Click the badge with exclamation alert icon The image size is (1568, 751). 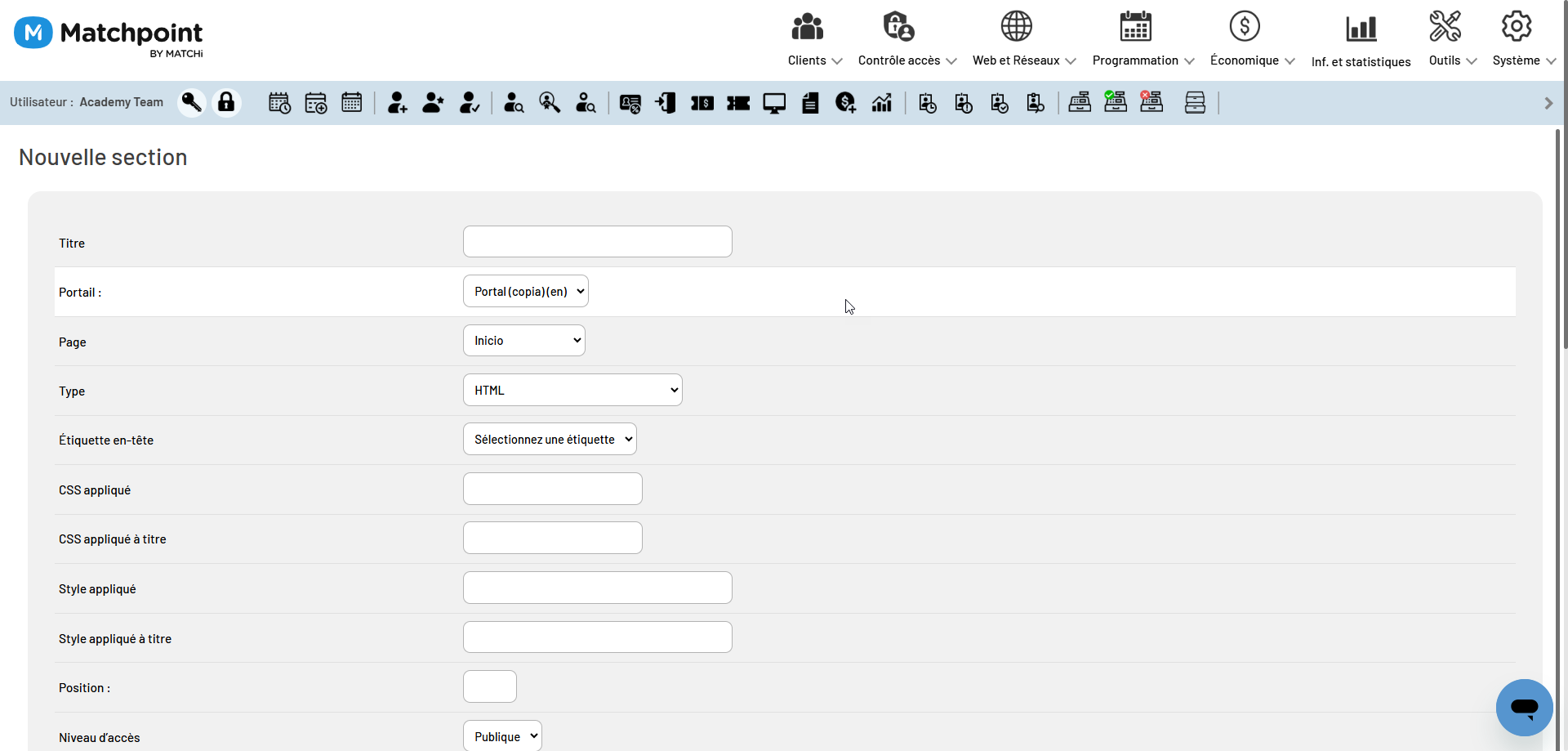[x=964, y=103]
